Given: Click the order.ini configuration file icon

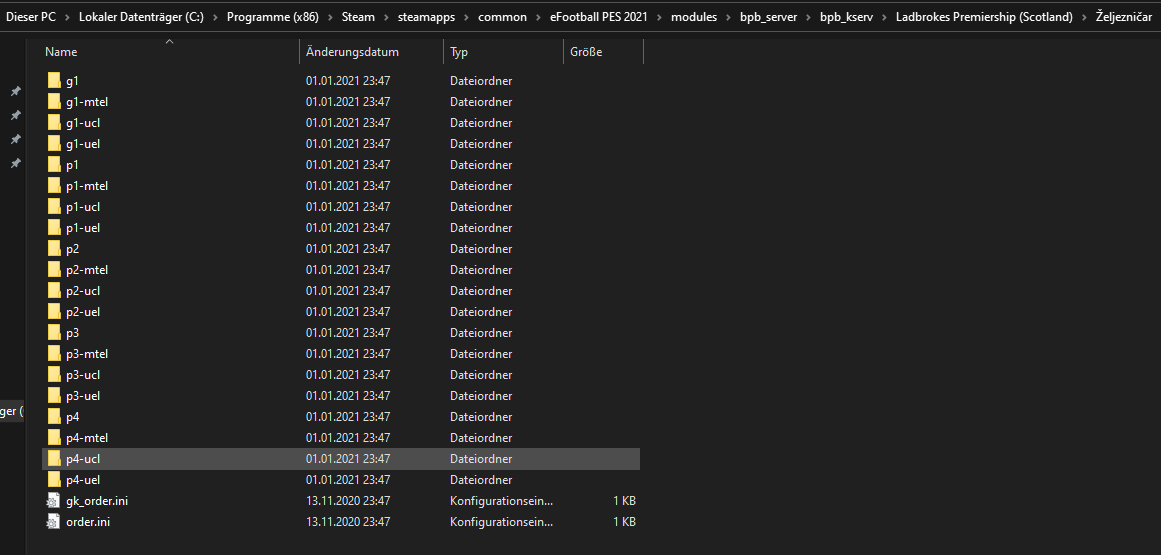Looking at the screenshot, I should pyautogui.click(x=53, y=522).
